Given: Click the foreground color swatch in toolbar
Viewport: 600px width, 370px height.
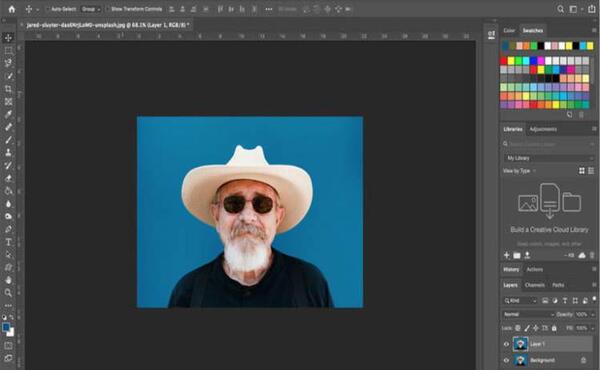Looking at the screenshot, I should pyautogui.click(x=6, y=328).
